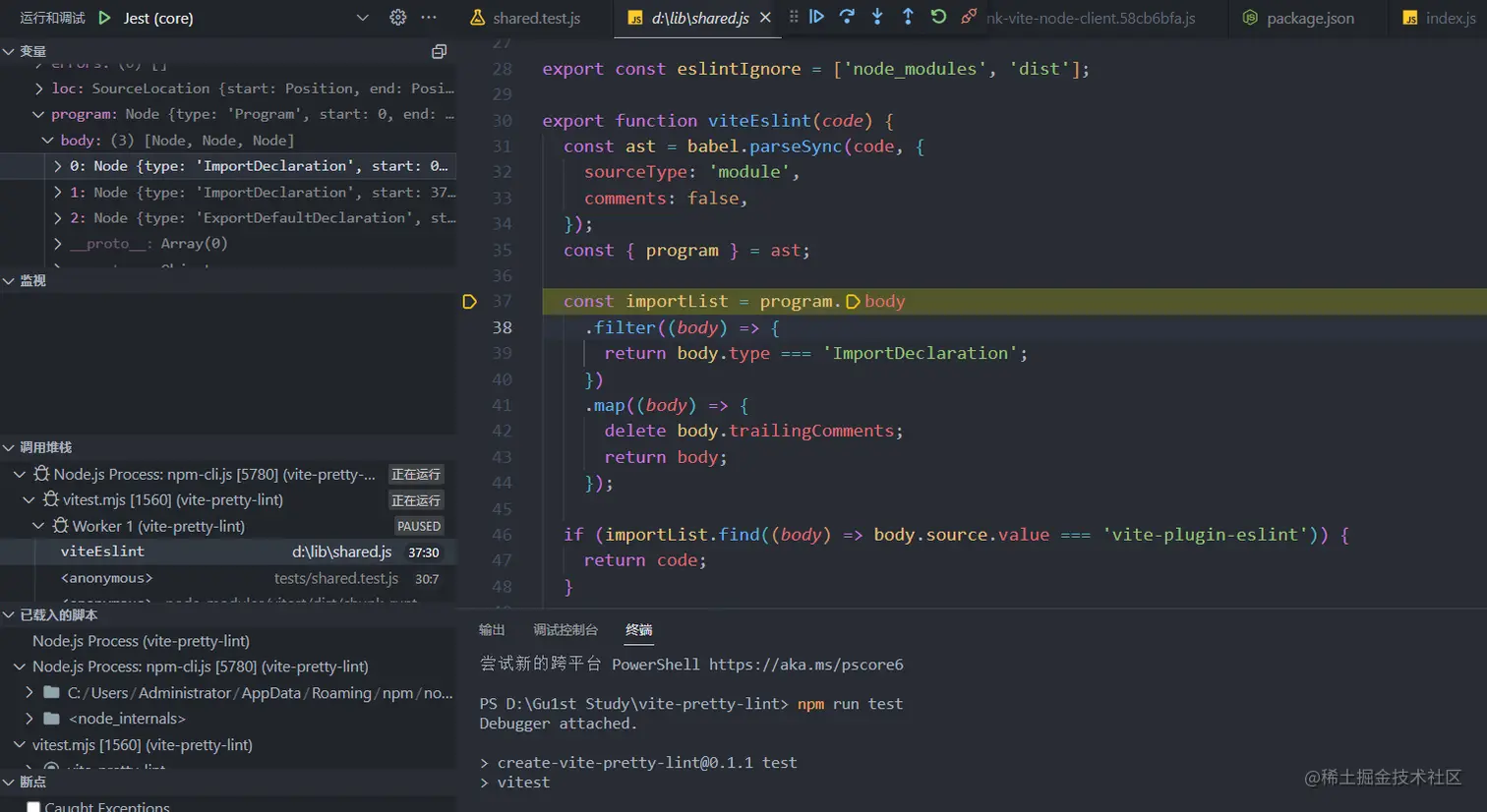Step into the function call
Image resolution: width=1487 pixels, height=812 pixels.
tap(877, 17)
